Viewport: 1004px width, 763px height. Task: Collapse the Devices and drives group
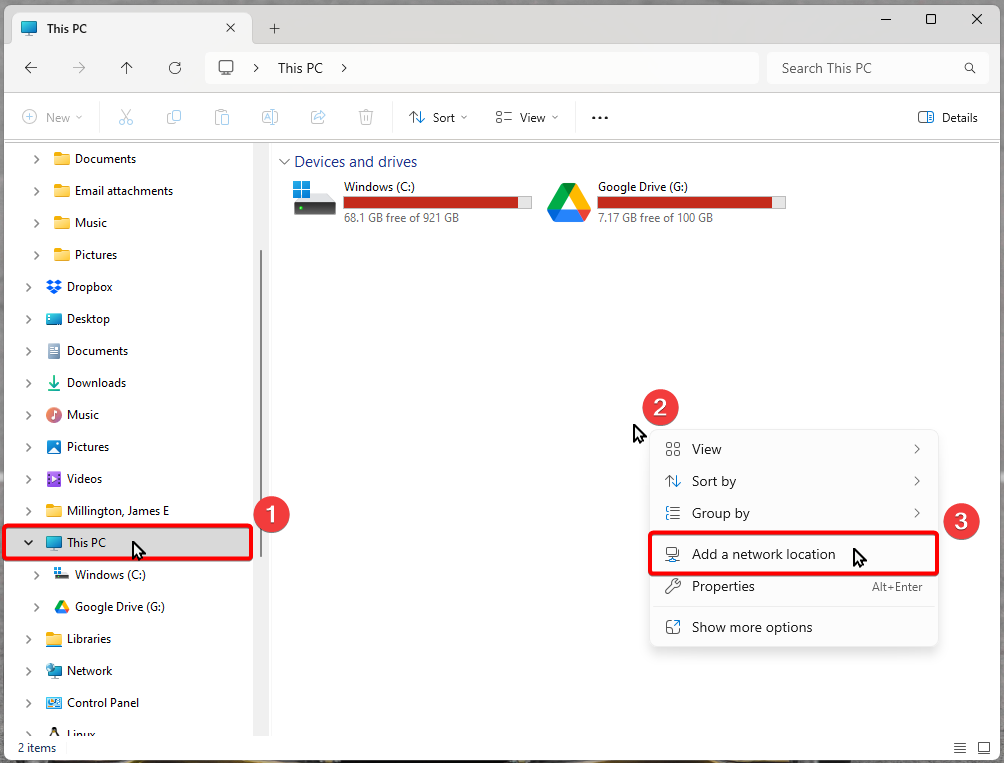click(284, 162)
